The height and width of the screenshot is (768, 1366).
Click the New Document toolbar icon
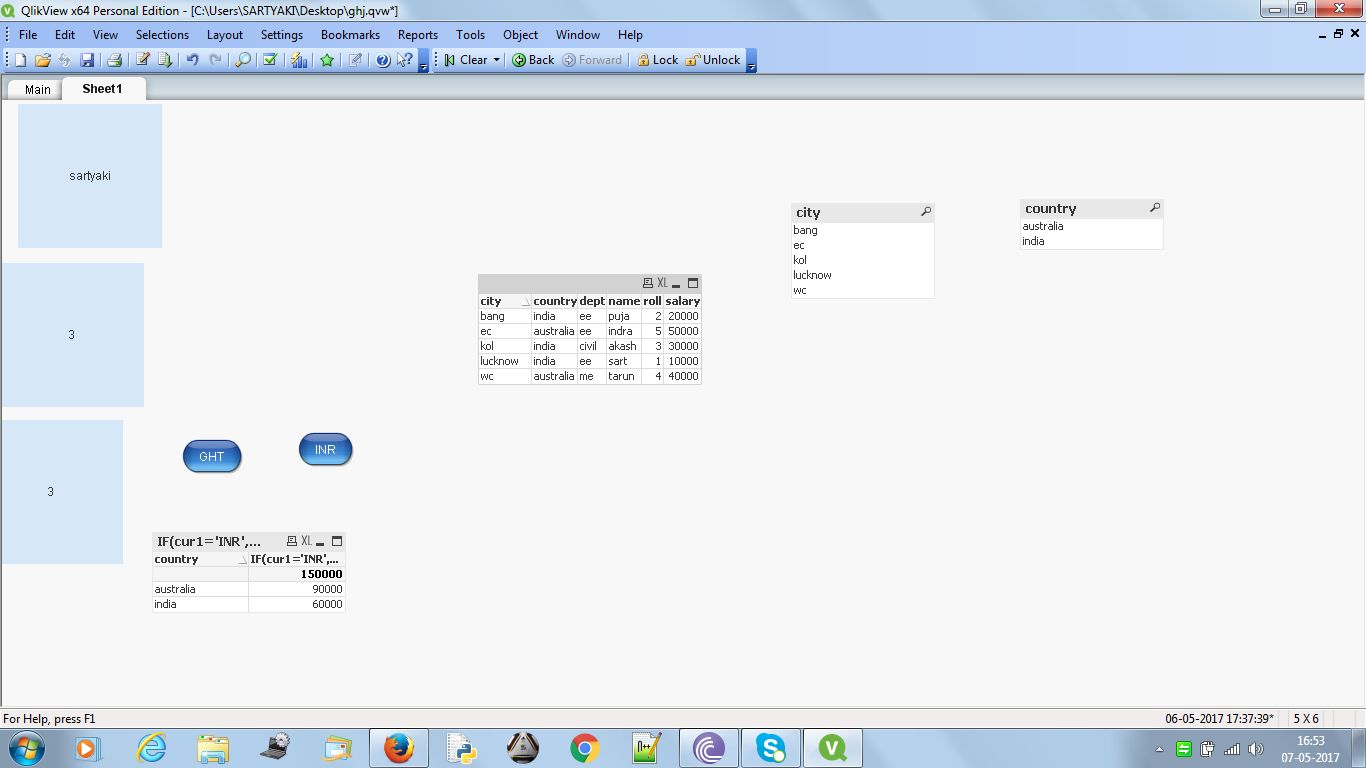click(20, 60)
